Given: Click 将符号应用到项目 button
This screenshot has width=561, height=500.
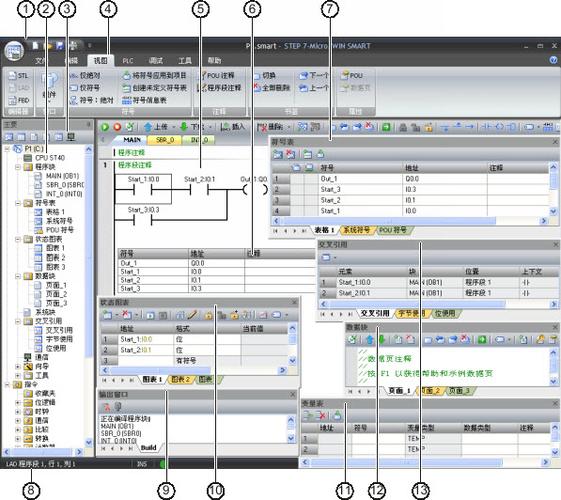Looking at the screenshot, I should [x=155, y=75].
